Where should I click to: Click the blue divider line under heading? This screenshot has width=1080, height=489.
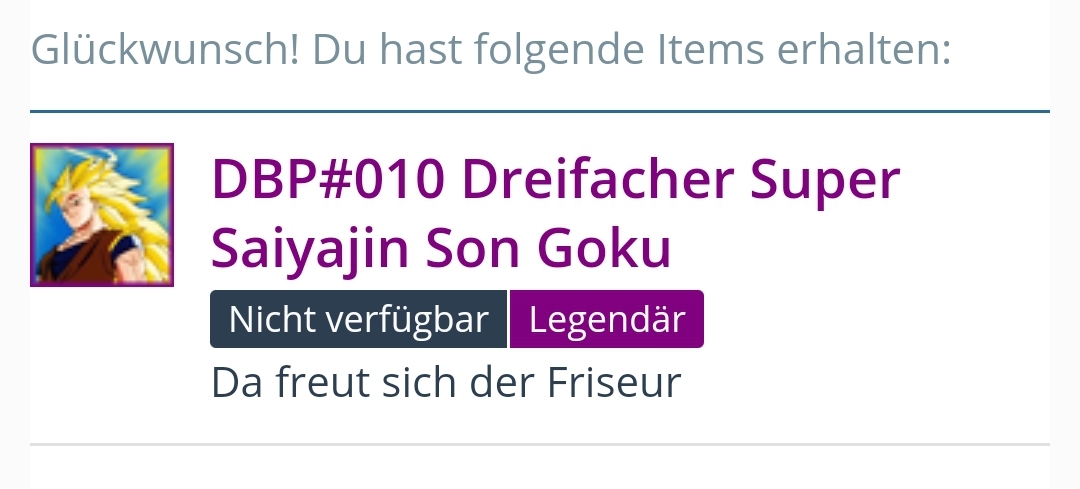coord(540,111)
